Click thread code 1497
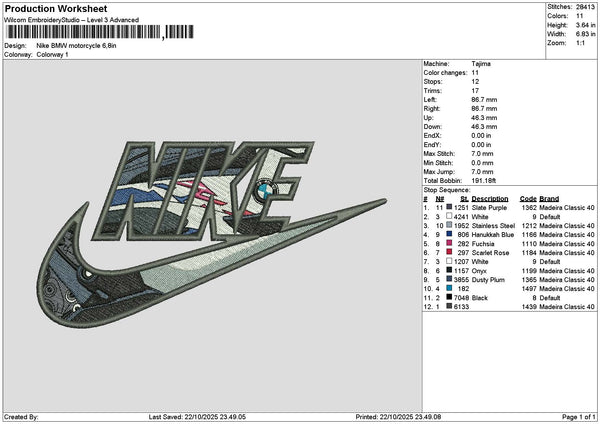Image resolution: width=600 pixels, height=424 pixels. (x=529, y=289)
